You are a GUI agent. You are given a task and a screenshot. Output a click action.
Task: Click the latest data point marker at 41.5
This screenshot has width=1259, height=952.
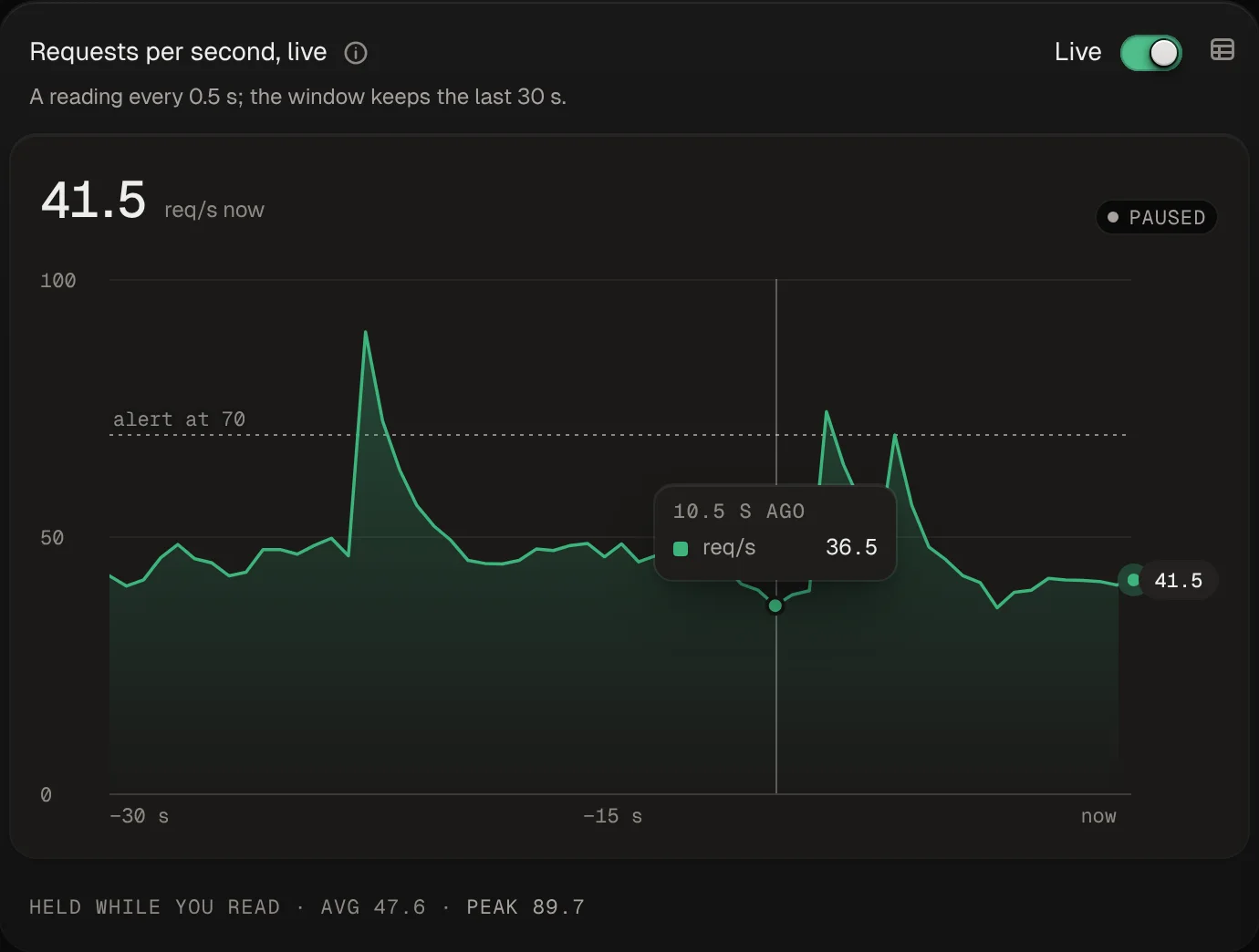pyautogui.click(x=1133, y=580)
